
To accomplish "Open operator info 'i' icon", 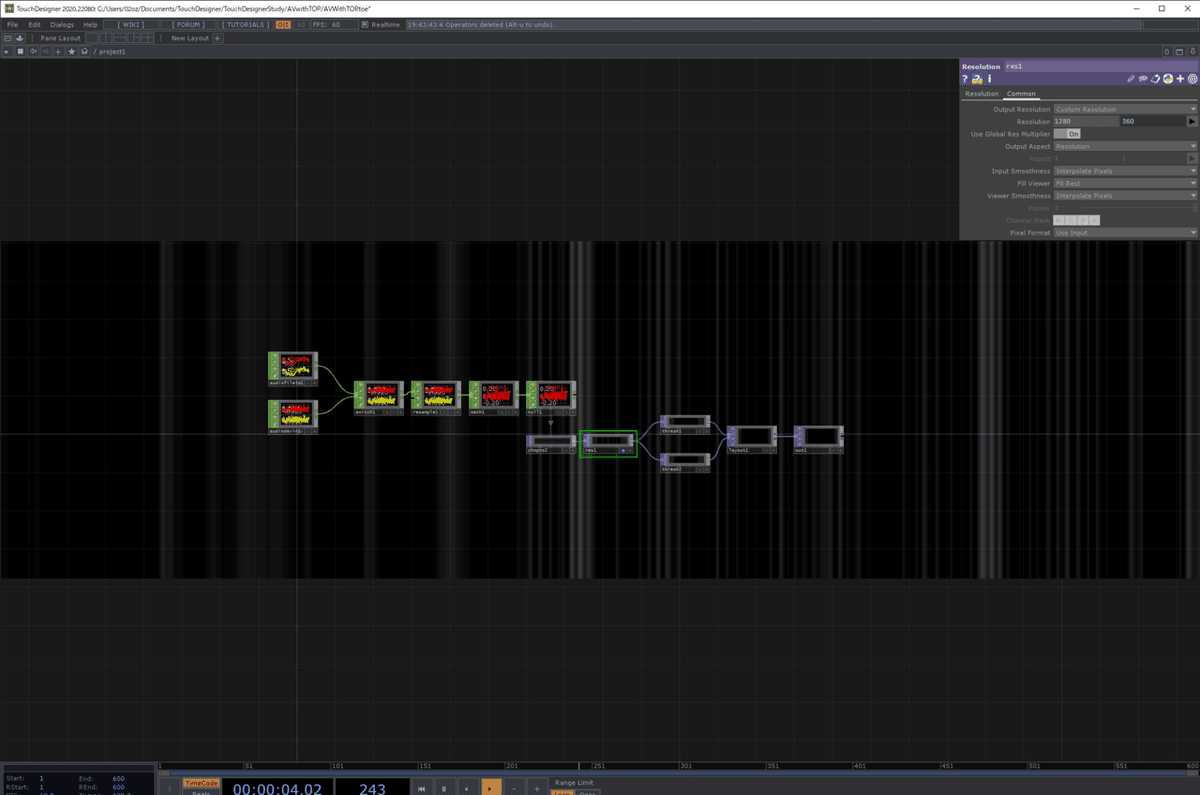I will pos(990,79).
